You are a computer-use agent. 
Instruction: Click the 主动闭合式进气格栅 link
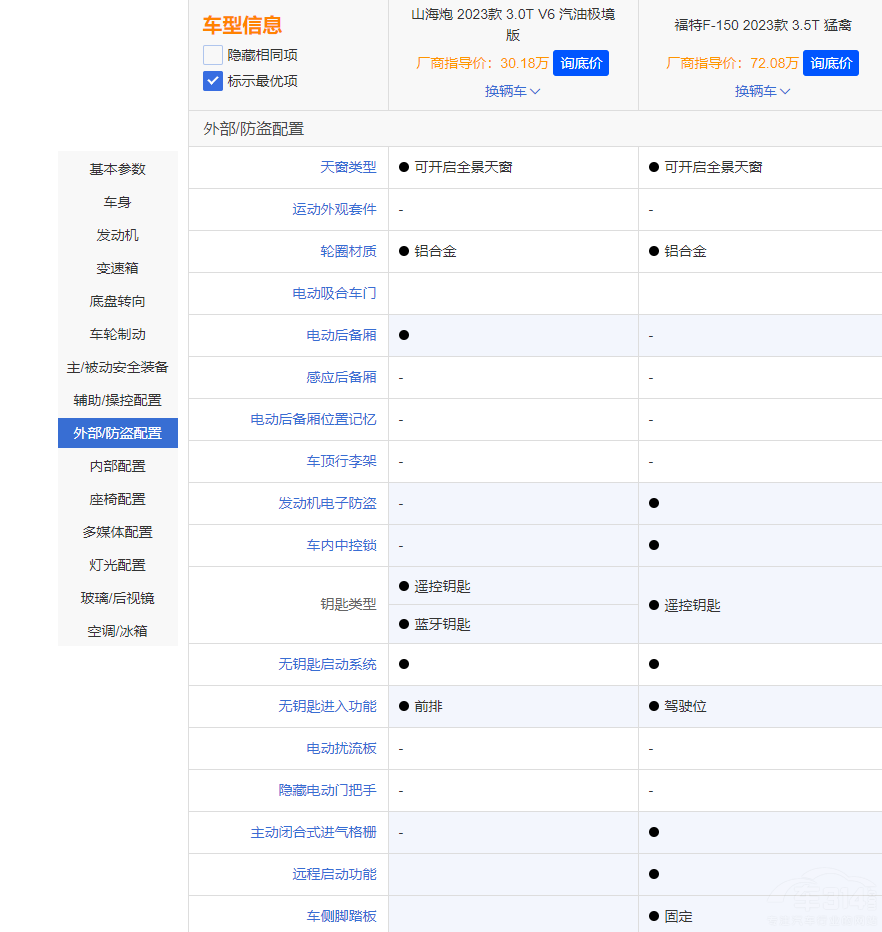coord(313,832)
